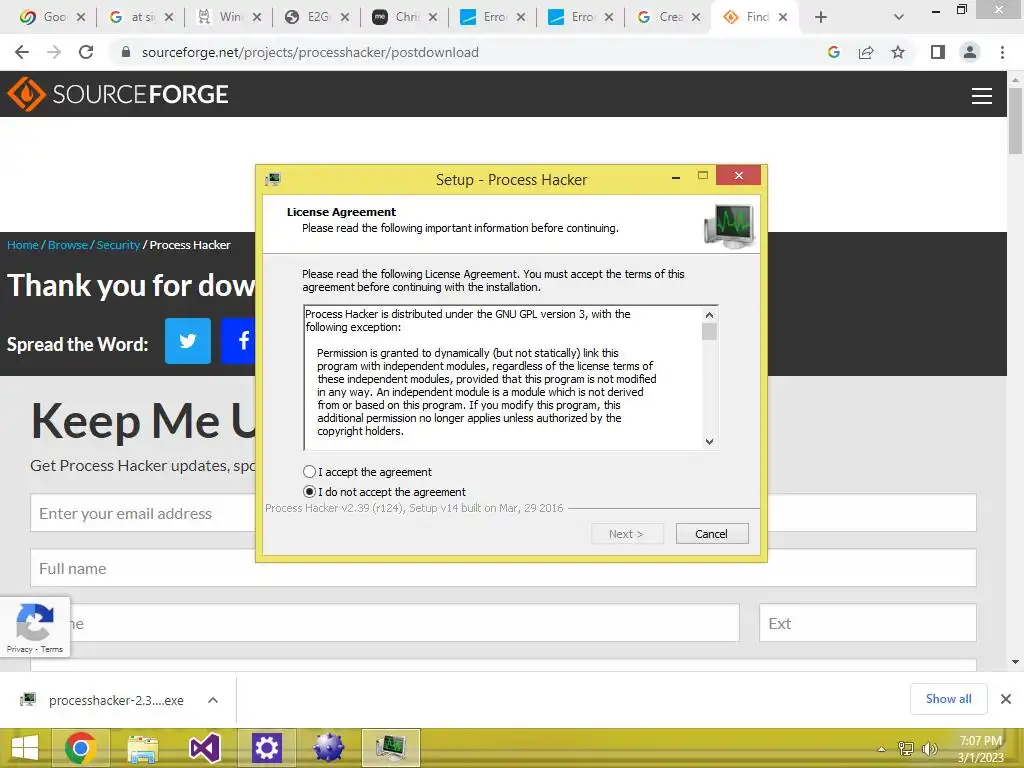
Task: Show hidden system tray icons
Action: click(881, 749)
